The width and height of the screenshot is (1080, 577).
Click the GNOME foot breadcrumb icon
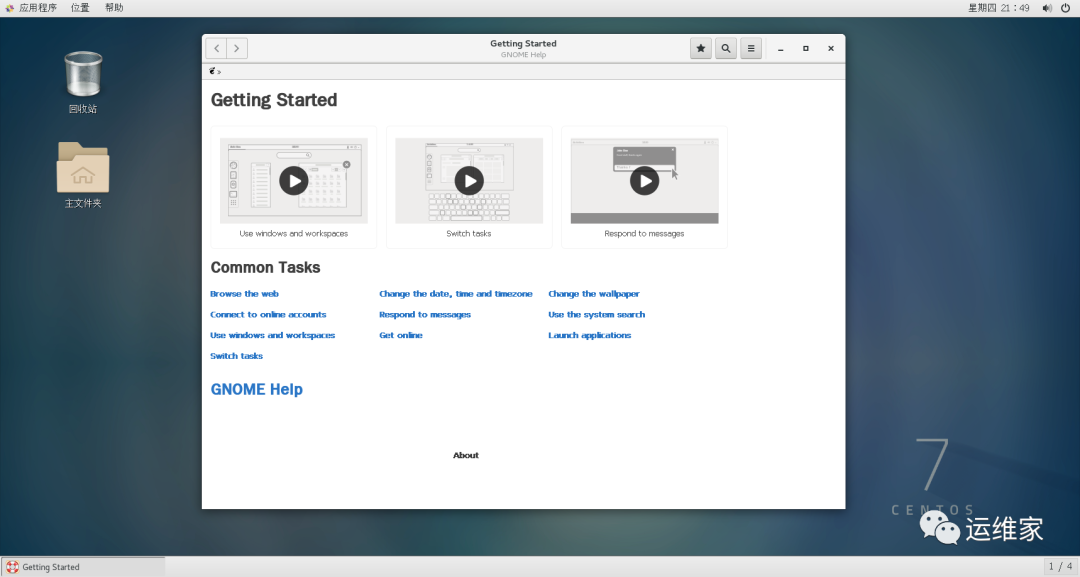point(213,71)
